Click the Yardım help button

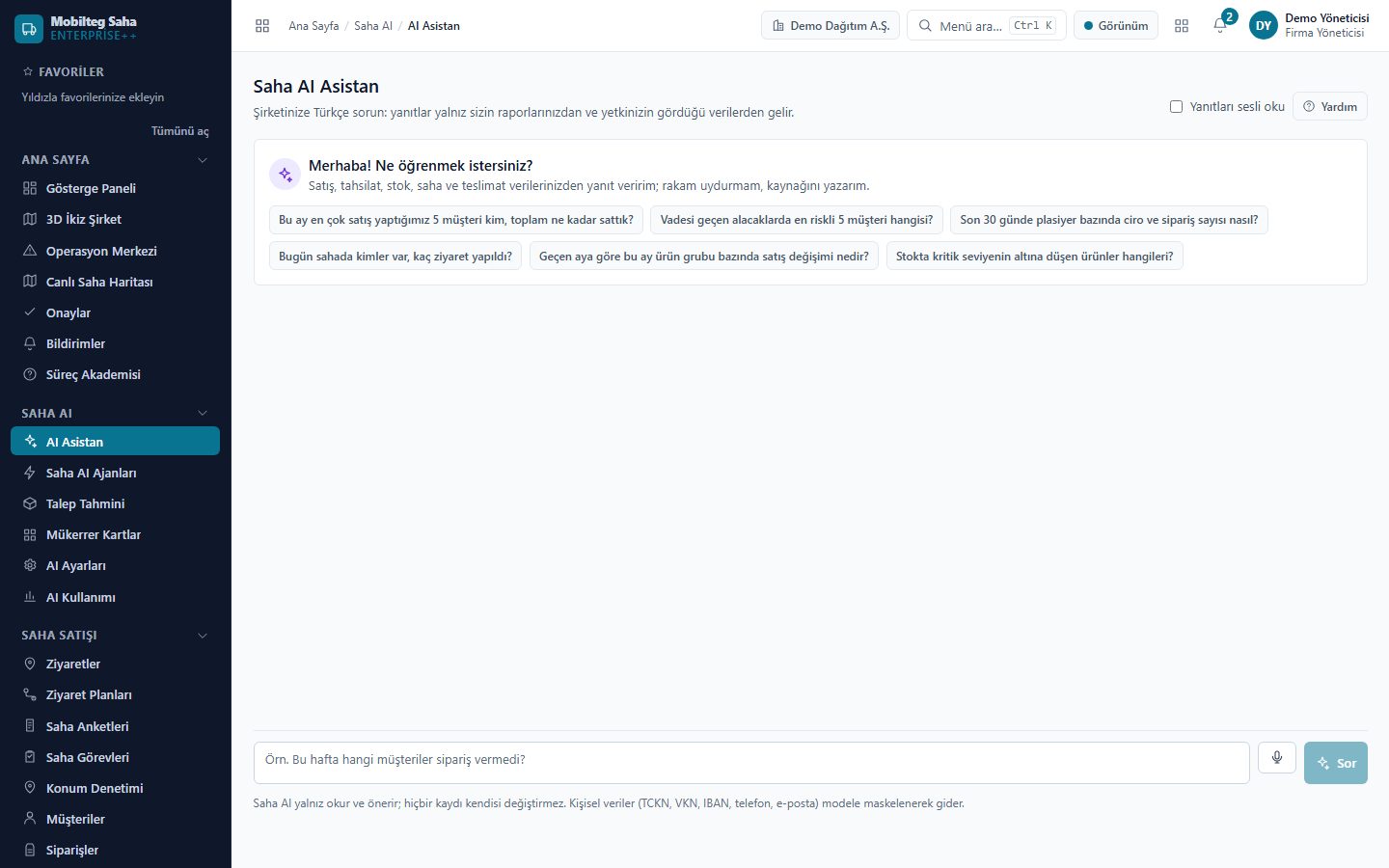tap(1330, 106)
